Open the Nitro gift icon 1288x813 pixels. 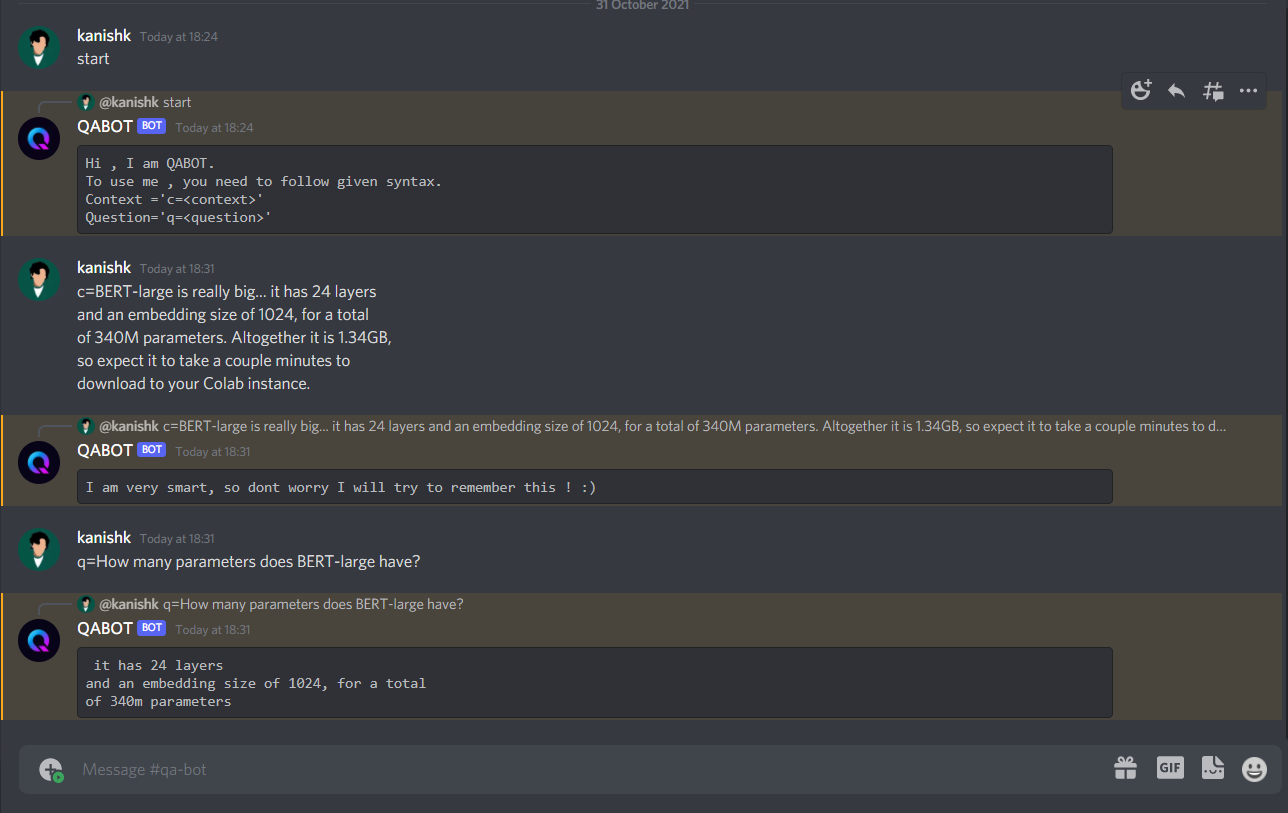1126,768
